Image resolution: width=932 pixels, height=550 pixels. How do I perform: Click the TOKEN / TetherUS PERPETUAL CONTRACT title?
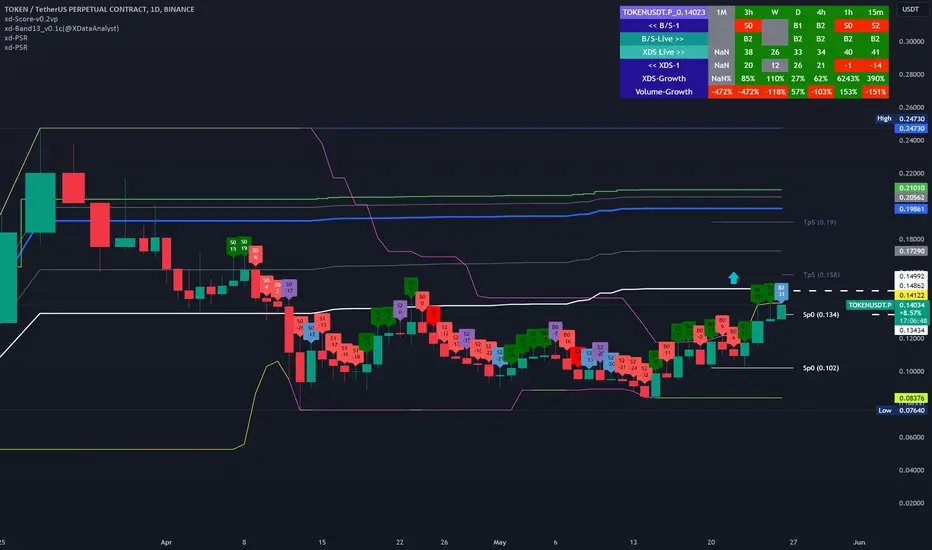[x=99, y=10]
